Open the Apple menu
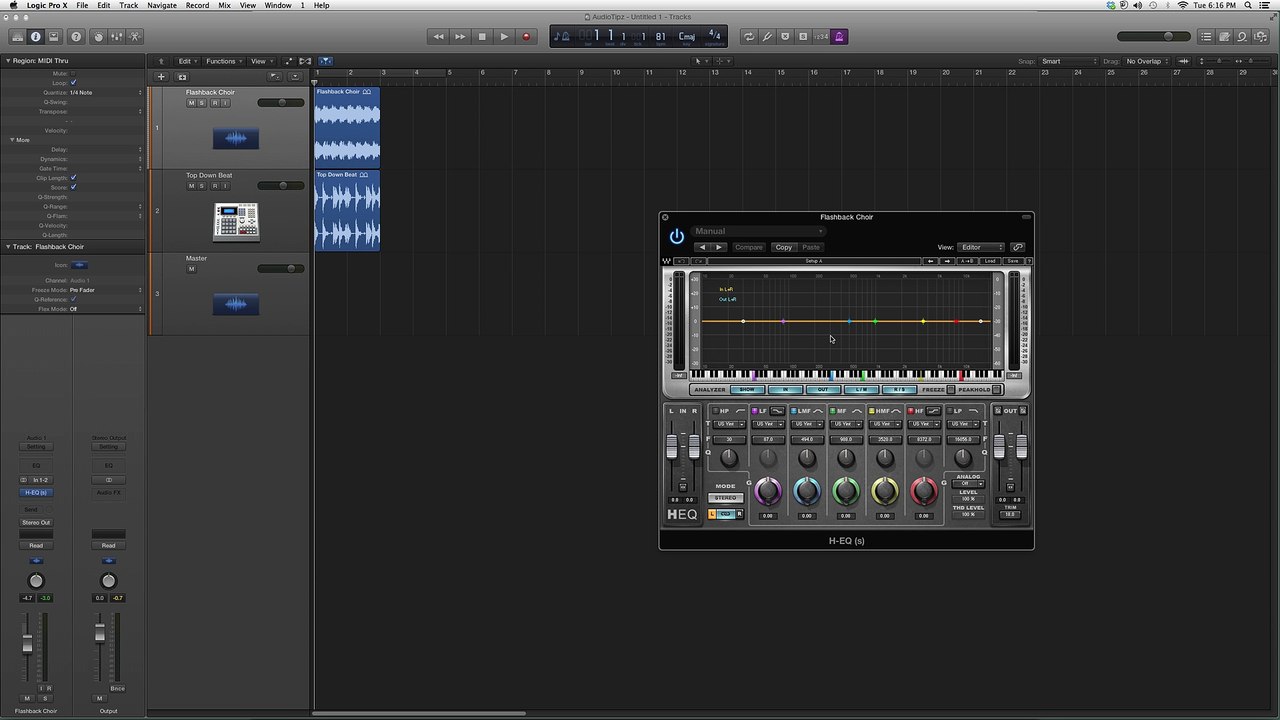 14,5
